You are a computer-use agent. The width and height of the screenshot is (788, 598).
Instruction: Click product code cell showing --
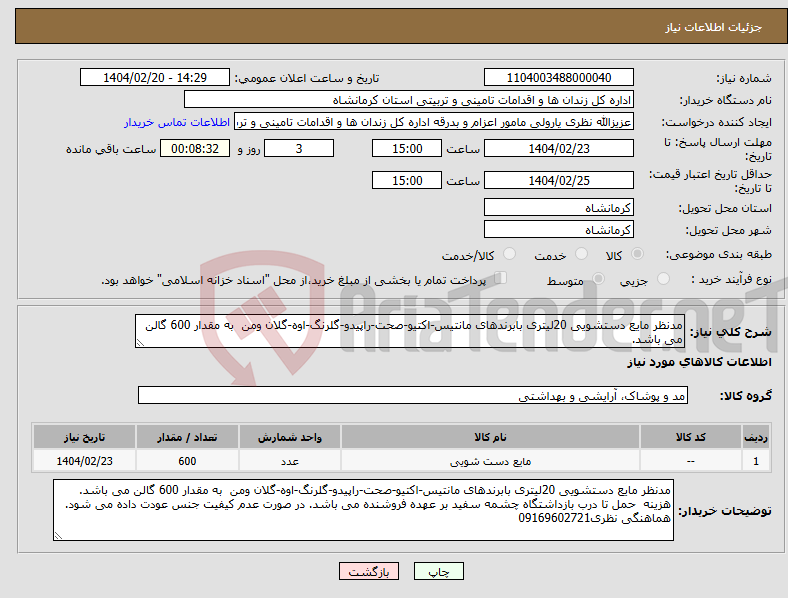pos(691,461)
